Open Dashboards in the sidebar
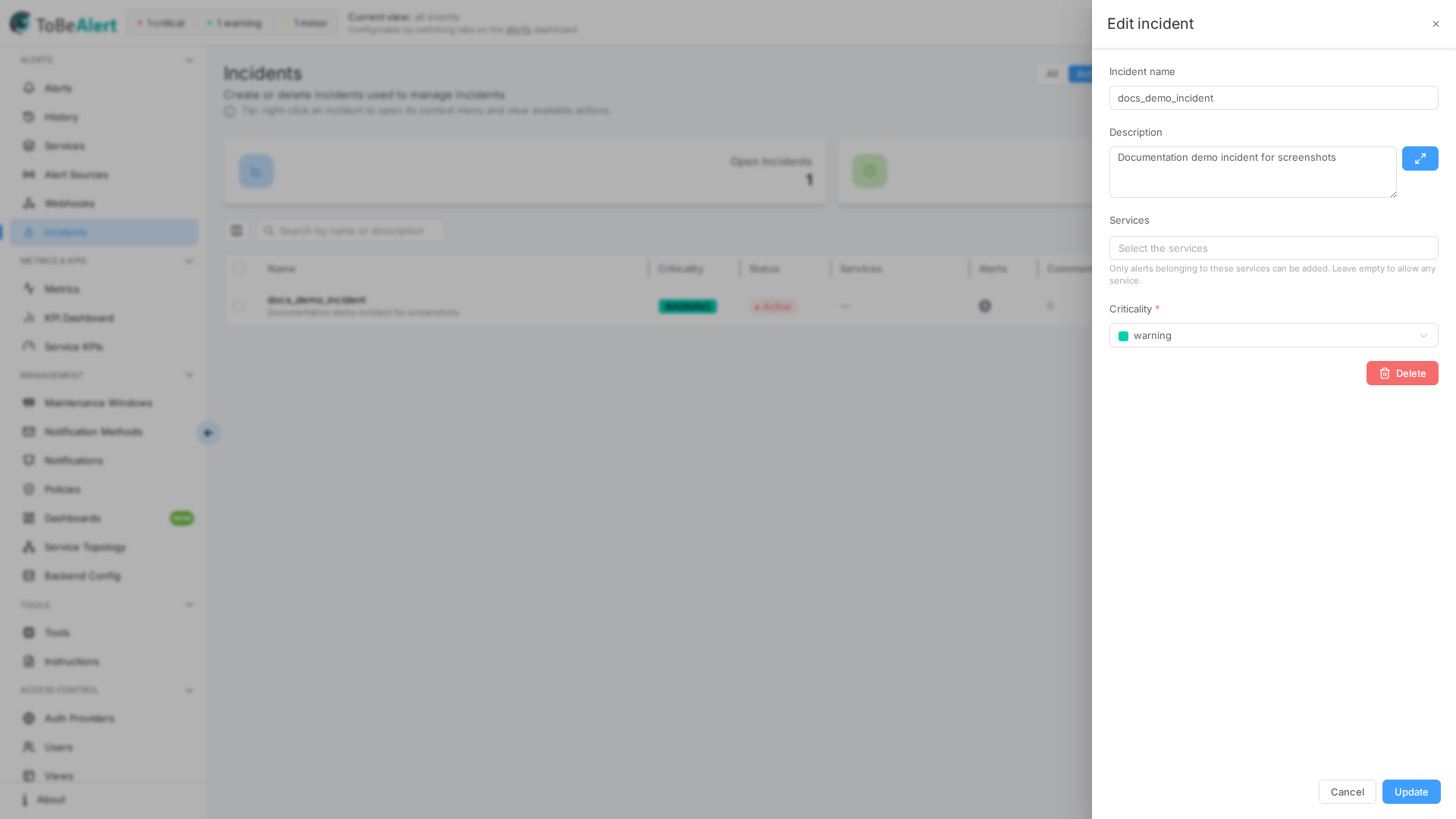This screenshot has width=1456, height=819. click(104, 518)
